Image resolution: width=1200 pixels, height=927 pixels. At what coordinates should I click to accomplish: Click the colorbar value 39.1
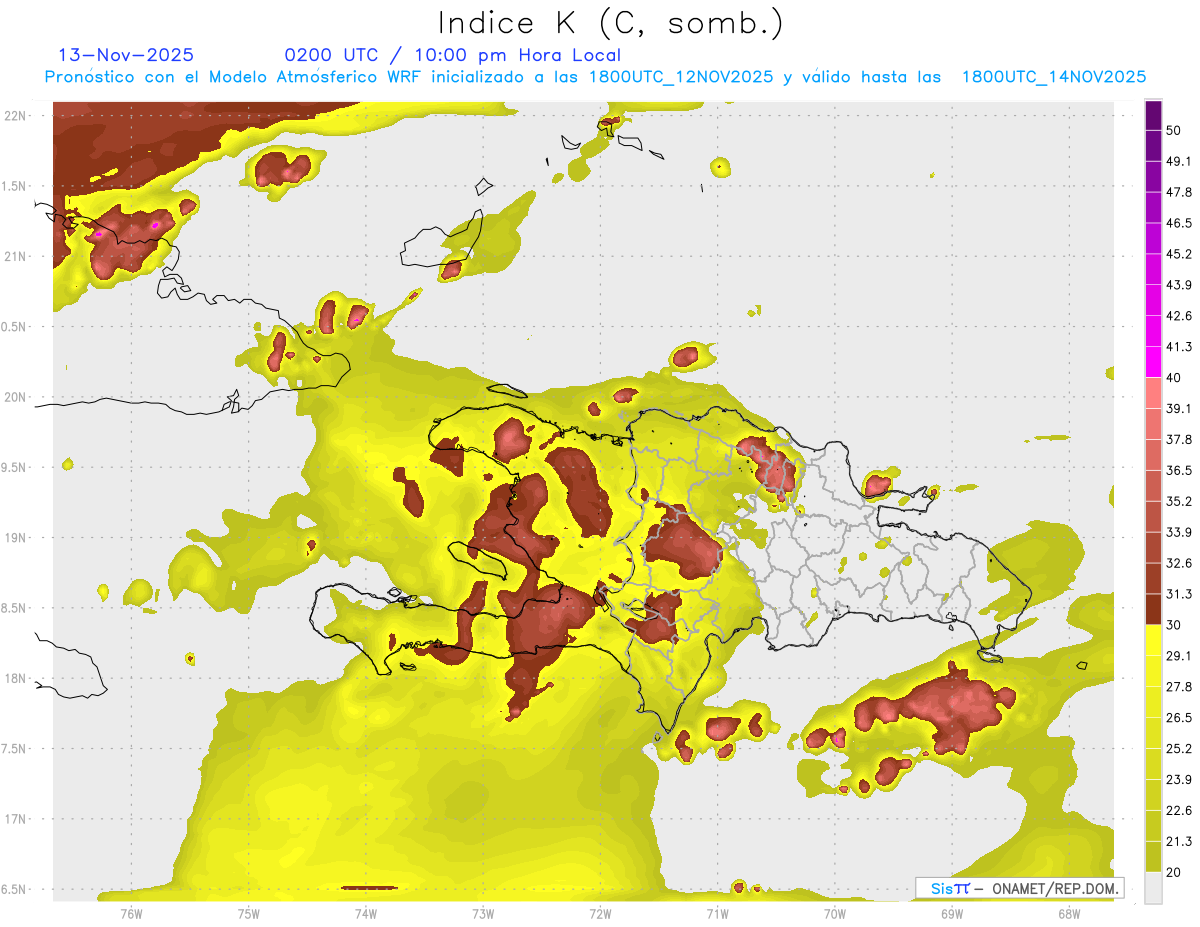click(1179, 409)
